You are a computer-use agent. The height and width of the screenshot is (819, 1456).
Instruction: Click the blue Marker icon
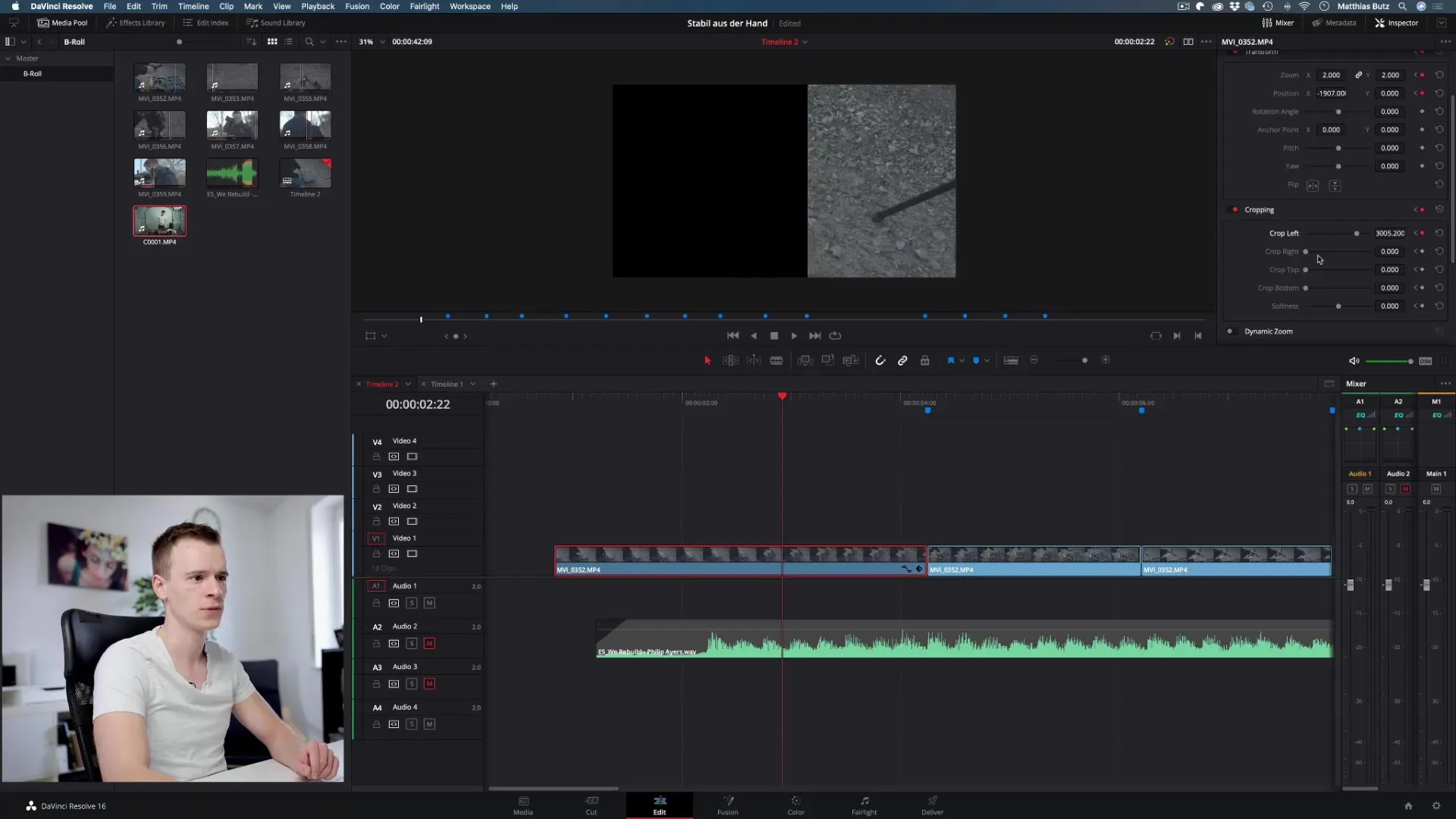[976, 360]
